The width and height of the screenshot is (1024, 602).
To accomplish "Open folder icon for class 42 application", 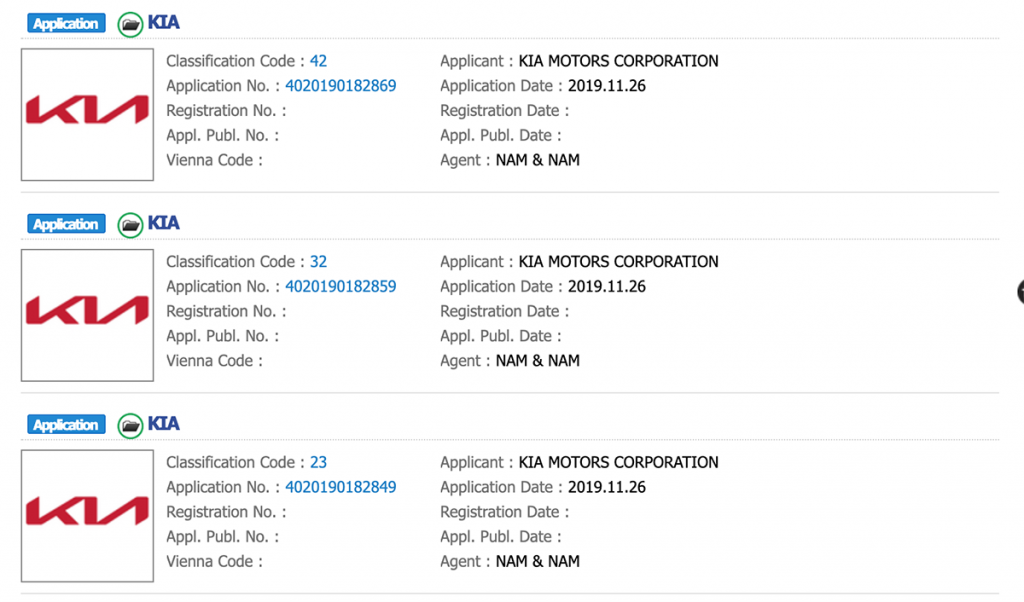I will (x=130, y=24).
